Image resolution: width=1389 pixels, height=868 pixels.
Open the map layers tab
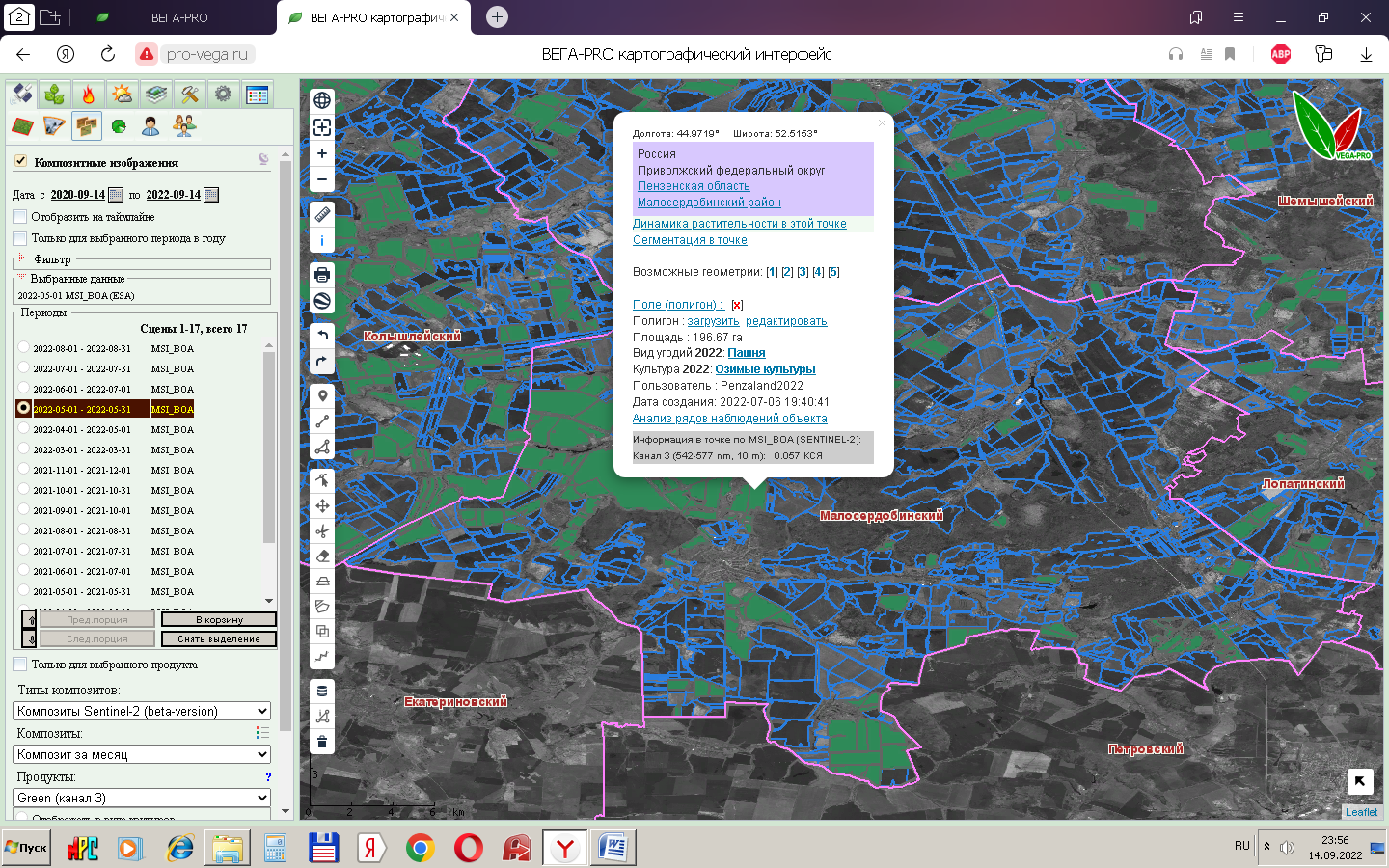[x=156, y=94]
